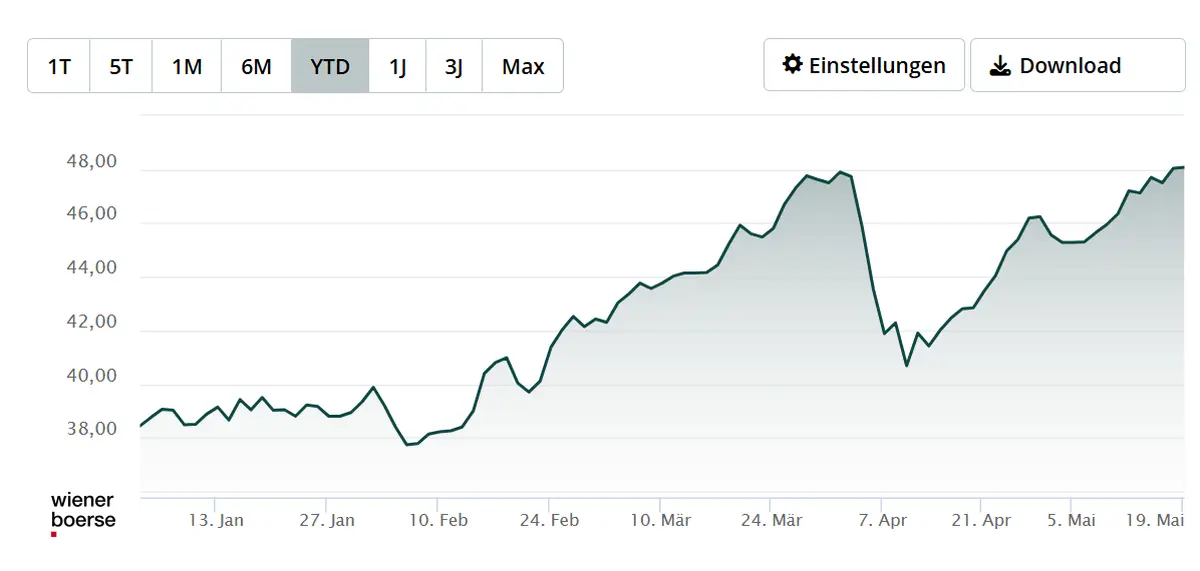This screenshot has height=571, width=1200.
Task: Click the 19. Mai date label
Action: click(x=1156, y=520)
